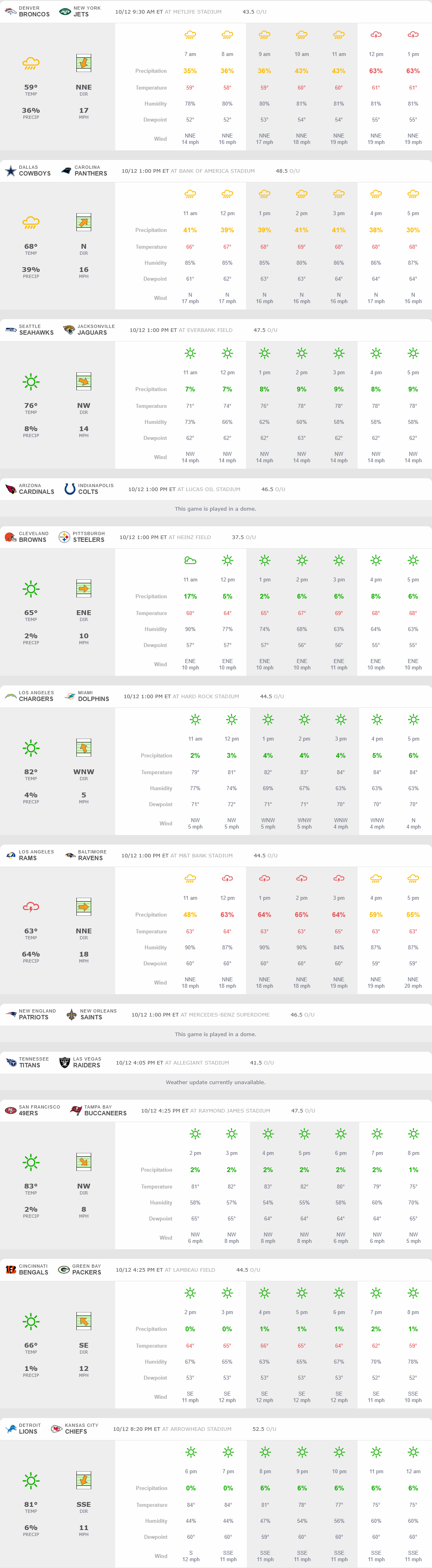
Task: Click the Indianapolis Colts team name
Action: (x=88, y=492)
